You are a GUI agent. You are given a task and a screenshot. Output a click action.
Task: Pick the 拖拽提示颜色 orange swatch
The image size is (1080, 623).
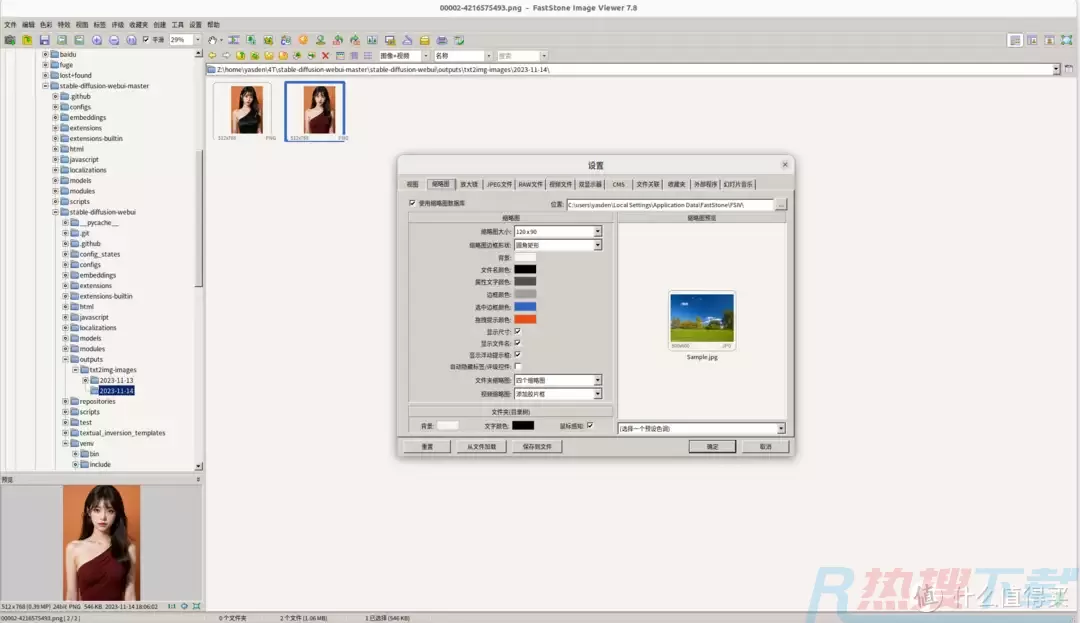(525, 319)
